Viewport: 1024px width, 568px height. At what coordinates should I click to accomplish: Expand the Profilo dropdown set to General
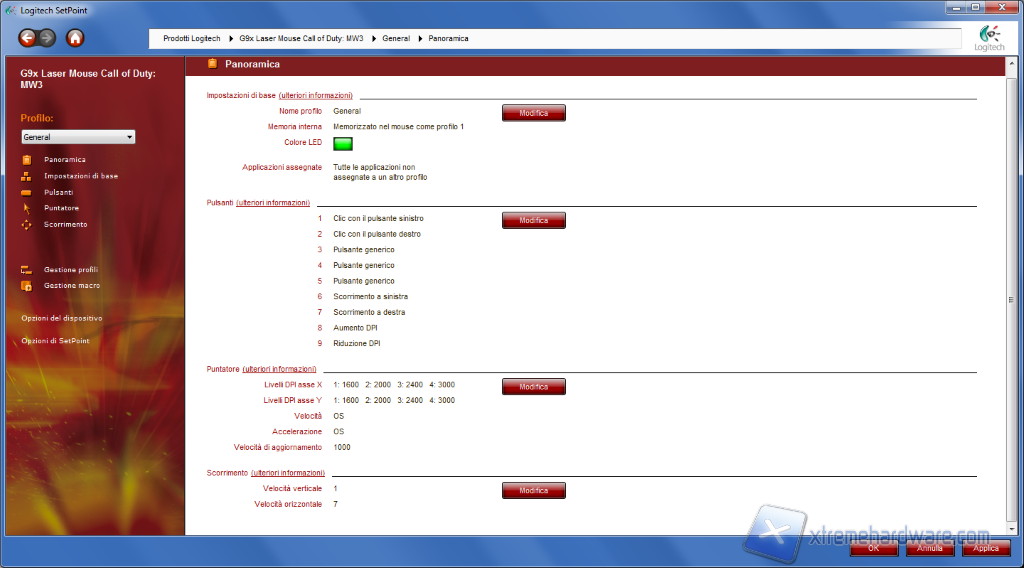tap(78, 137)
